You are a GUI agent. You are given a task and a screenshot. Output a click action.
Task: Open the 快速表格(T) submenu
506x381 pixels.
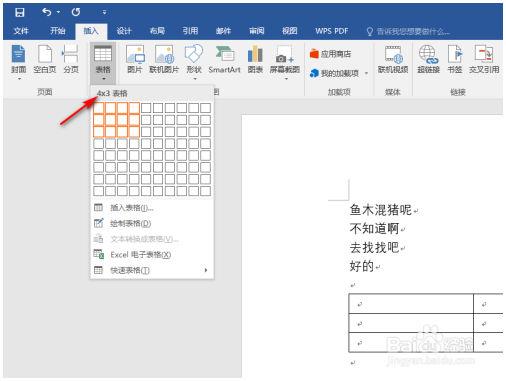coord(152,270)
